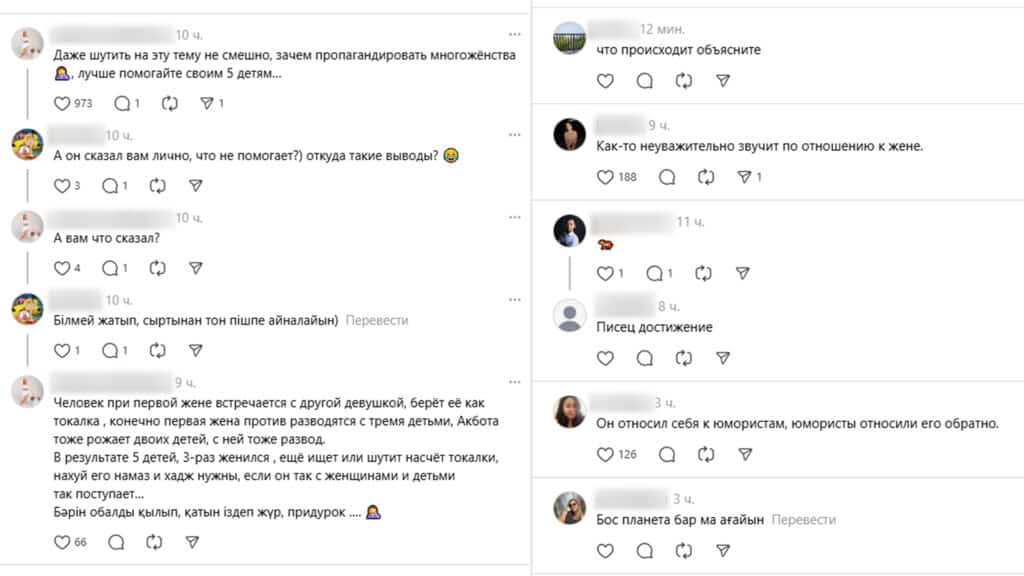Share the "А он сказал вам лично" comment
The width and height of the screenshot is (1024, 576).
coord(196,185)
